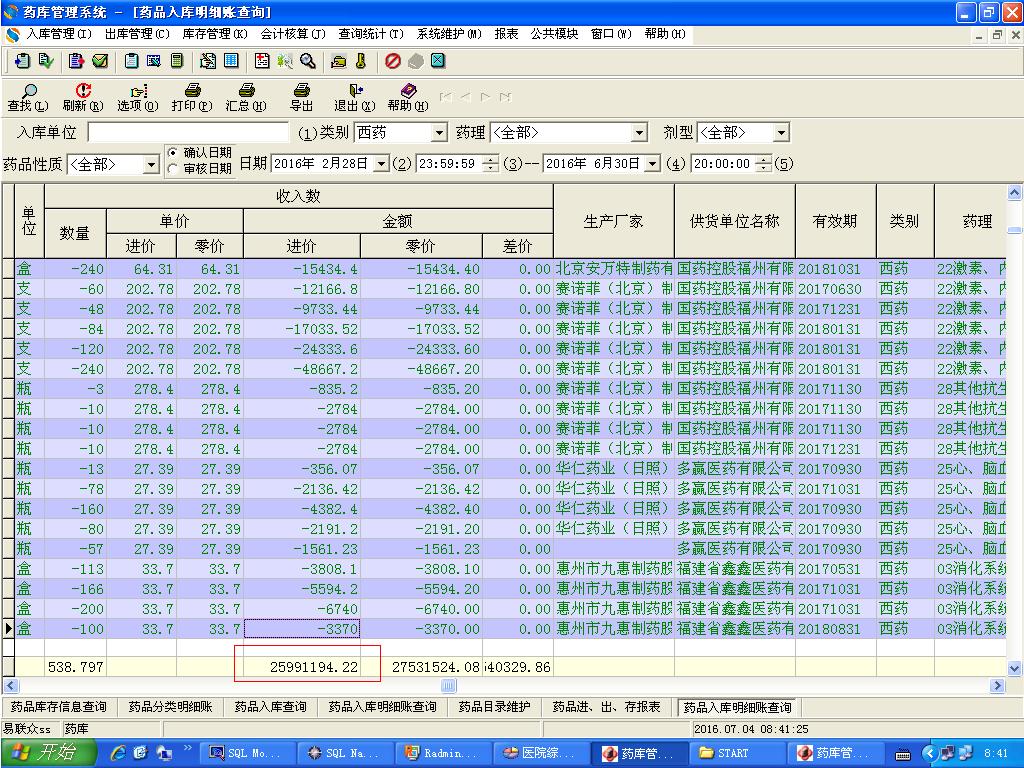Click the Windows 开始 Start button
Screen dimensions: 1024x768
(x=48, y=753)
